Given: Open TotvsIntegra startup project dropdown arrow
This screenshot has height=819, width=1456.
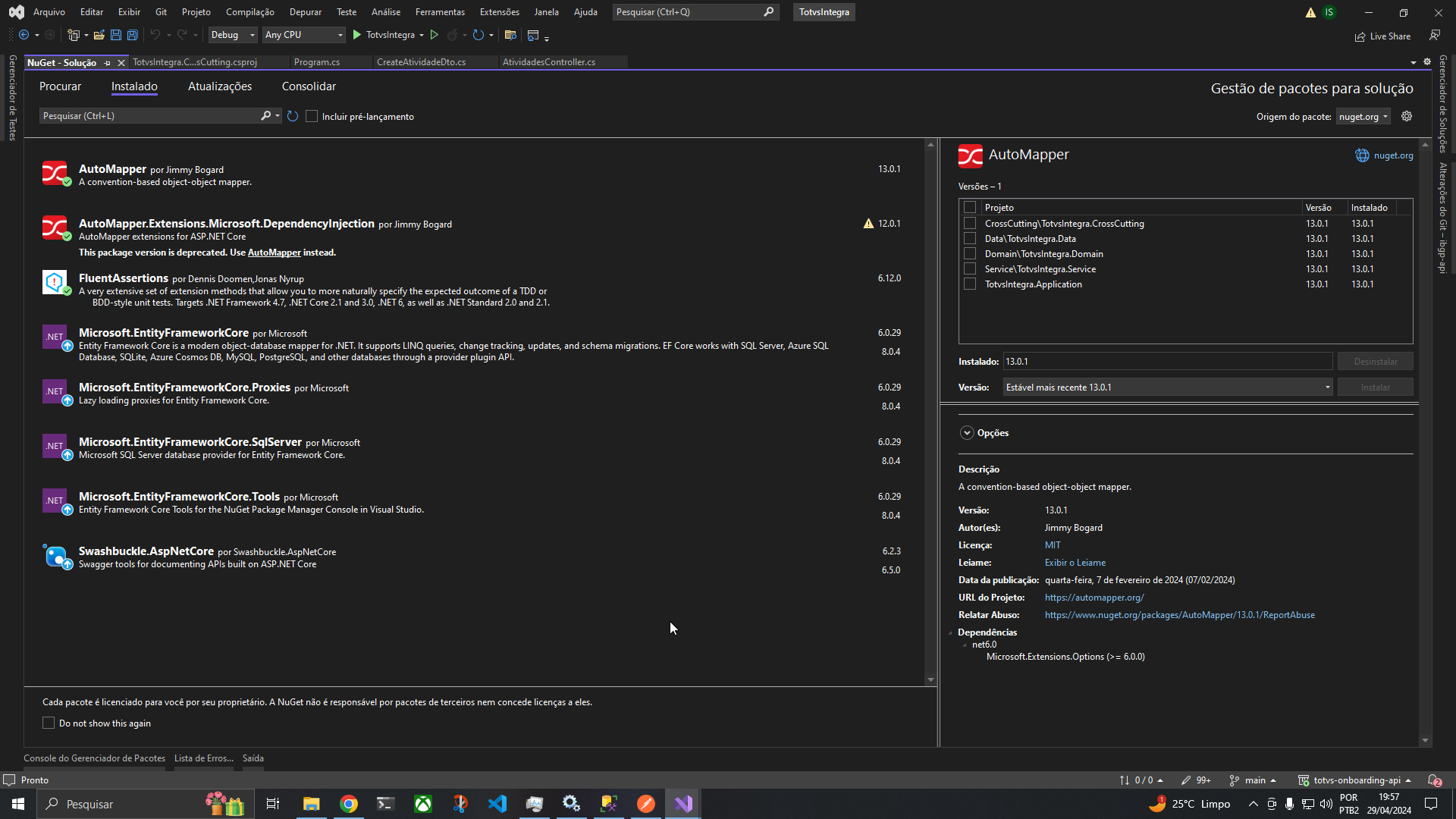Looking at the screenshot, I should 422,35.
